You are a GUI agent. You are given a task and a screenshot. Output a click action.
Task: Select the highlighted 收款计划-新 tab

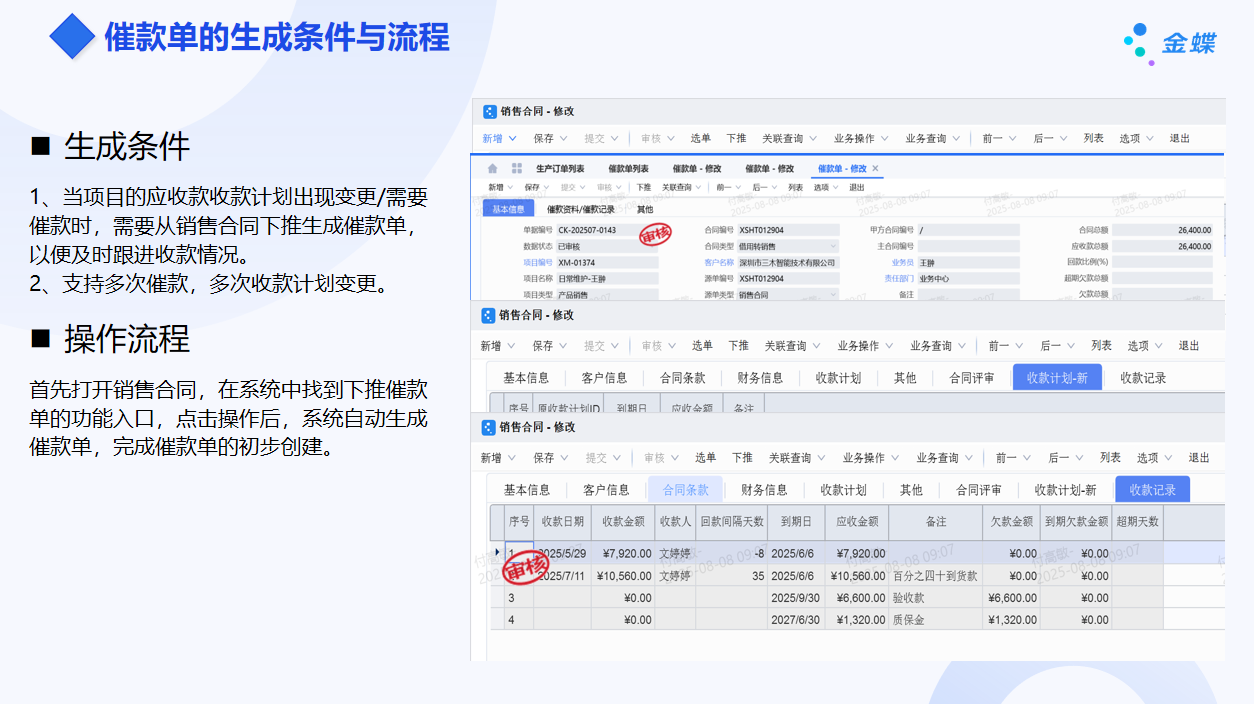[x=1056, y=378]
